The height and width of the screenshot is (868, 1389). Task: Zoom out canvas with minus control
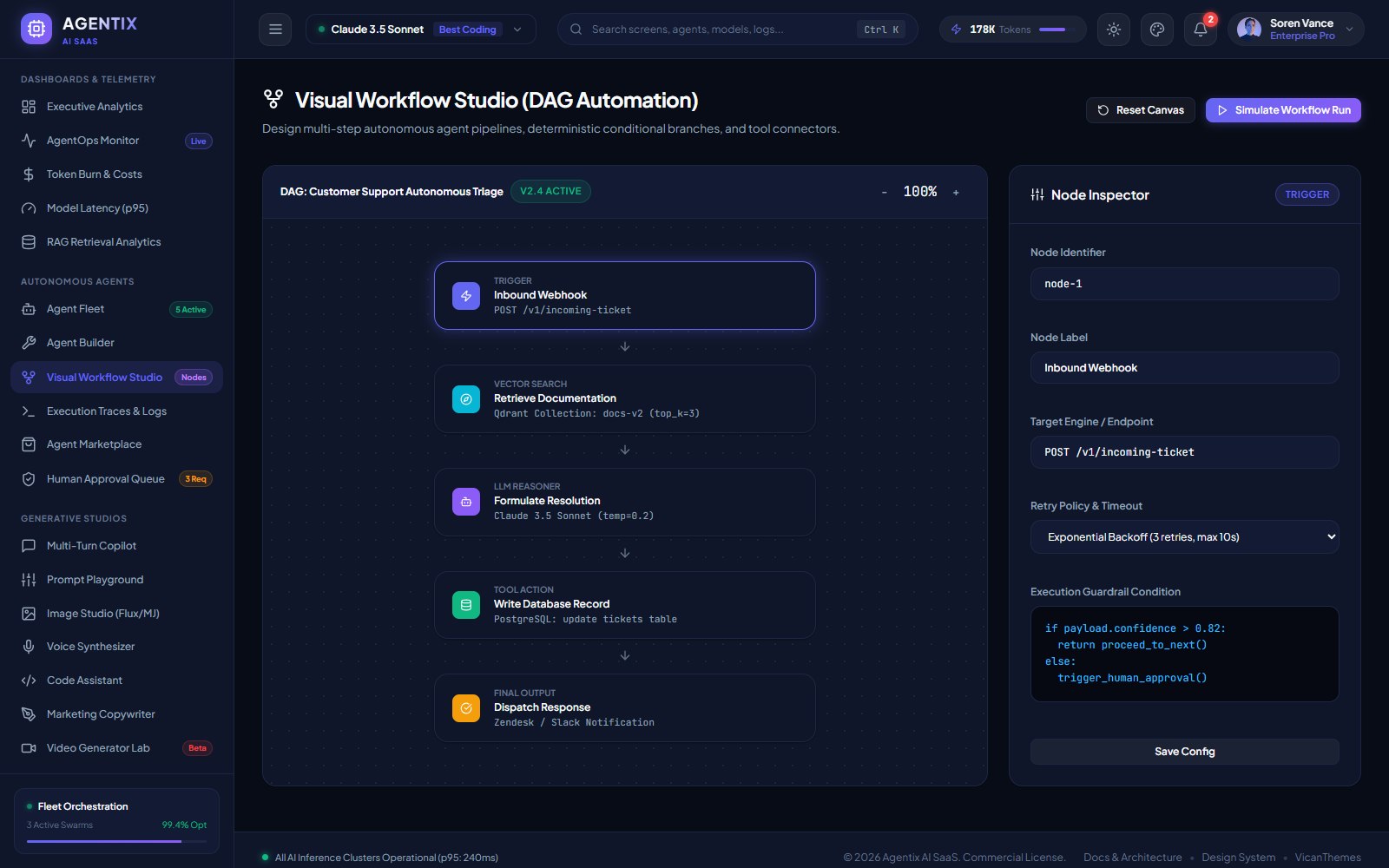[885, 193]
